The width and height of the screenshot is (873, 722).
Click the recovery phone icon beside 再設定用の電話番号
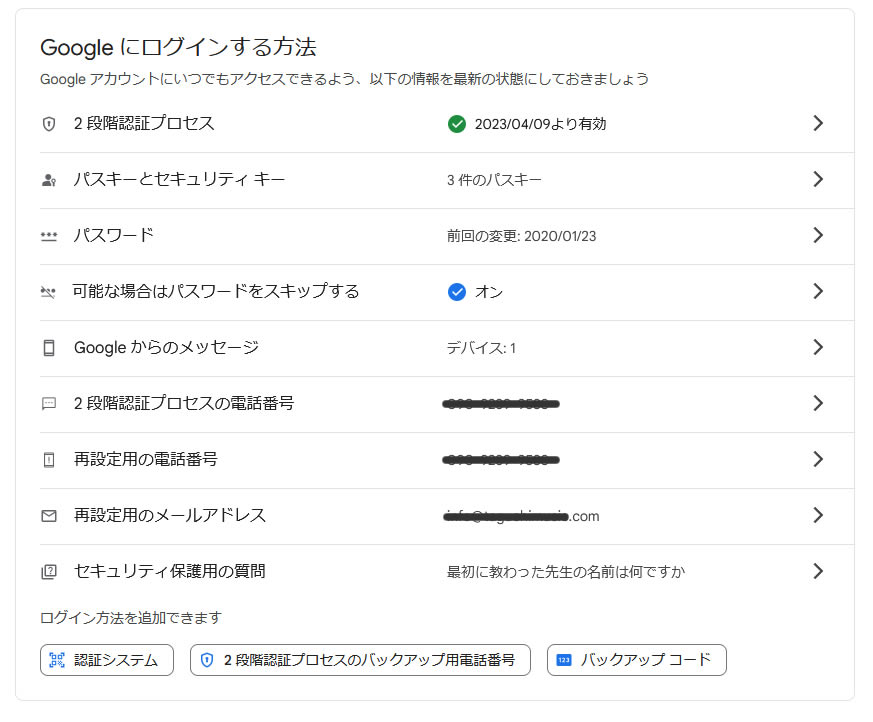coord(49,460)
